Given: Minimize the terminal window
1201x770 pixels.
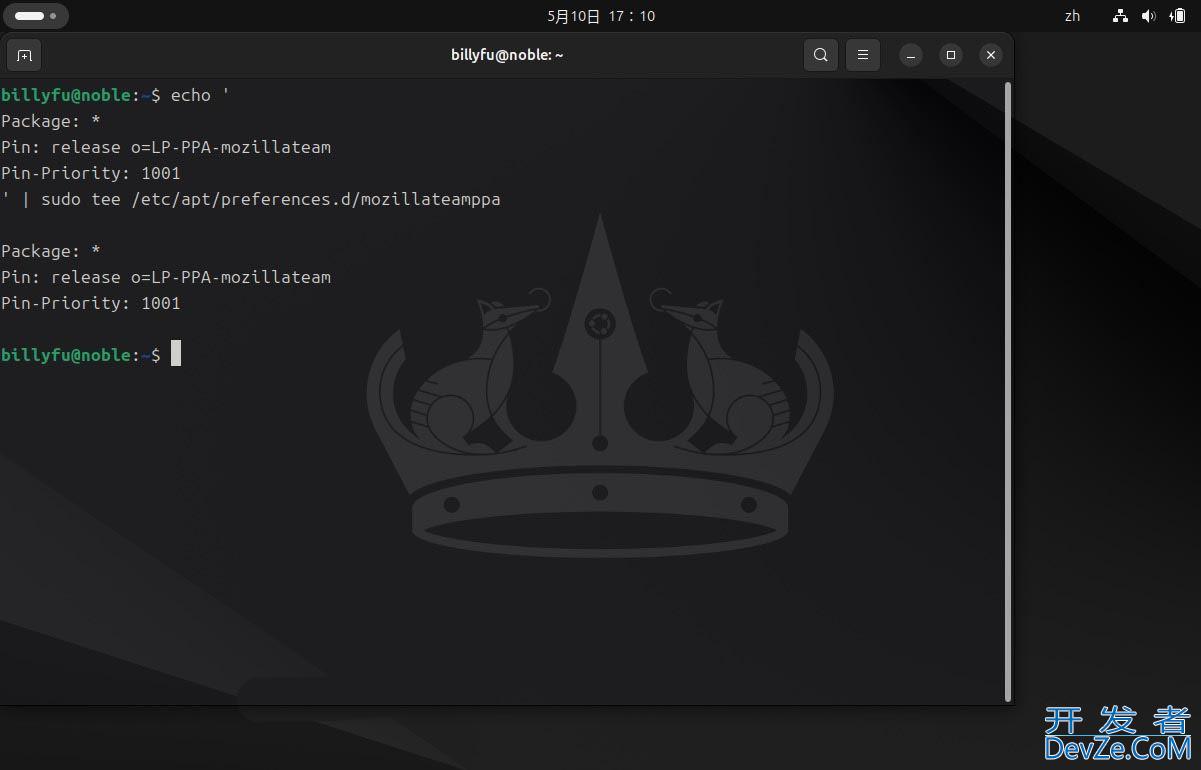Looking at the screenshot, I should click(x=910, y=55).
